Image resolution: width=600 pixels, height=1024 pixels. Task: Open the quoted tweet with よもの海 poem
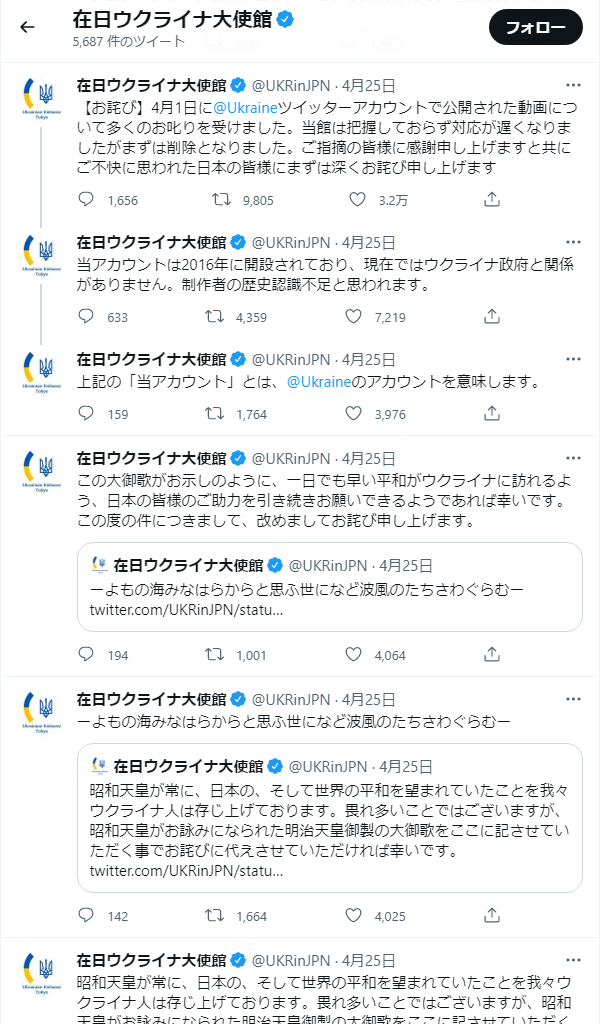(x=330, y=587)
